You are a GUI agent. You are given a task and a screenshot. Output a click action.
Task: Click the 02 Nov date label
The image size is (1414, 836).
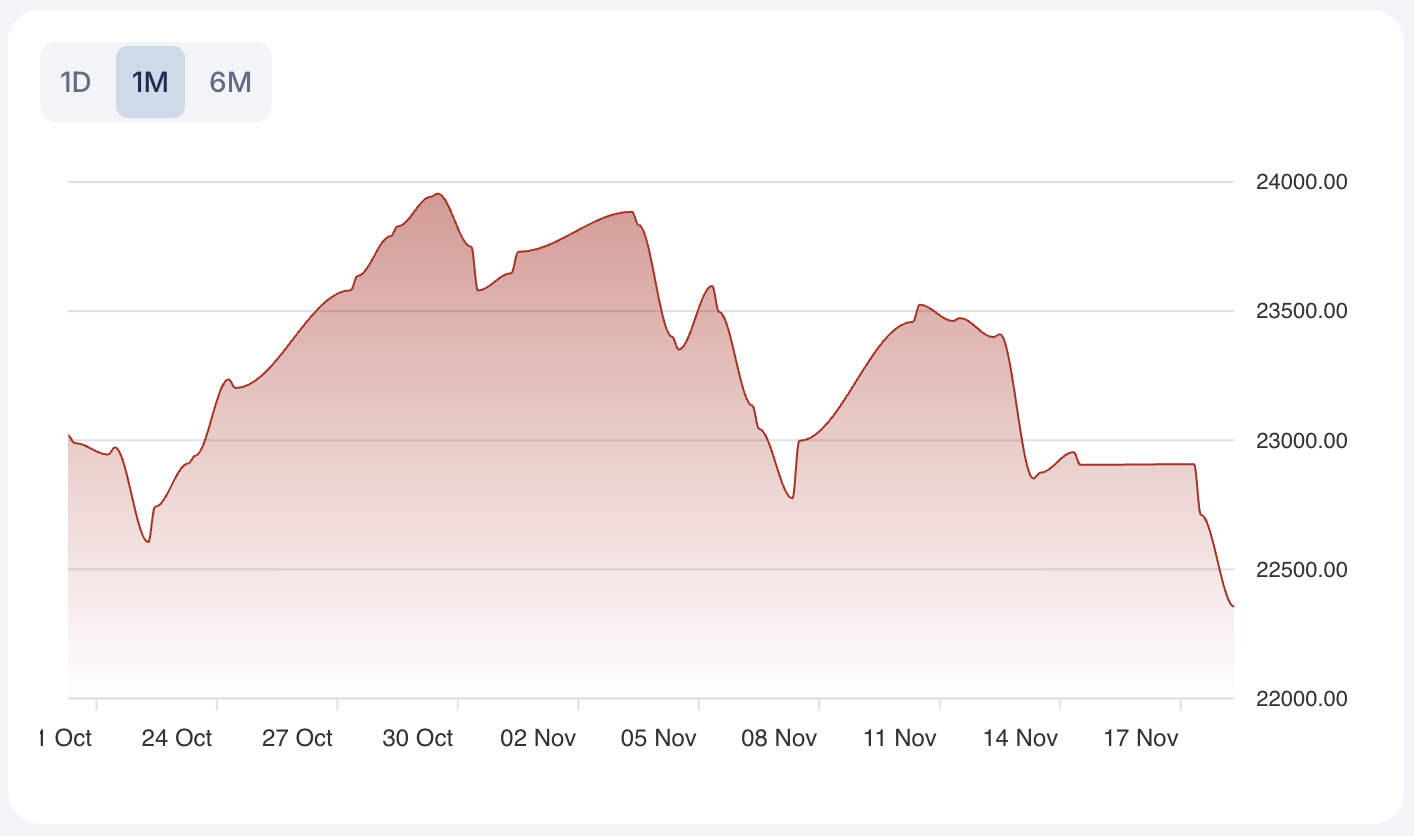pyautogui.click(x=538, y=738)
